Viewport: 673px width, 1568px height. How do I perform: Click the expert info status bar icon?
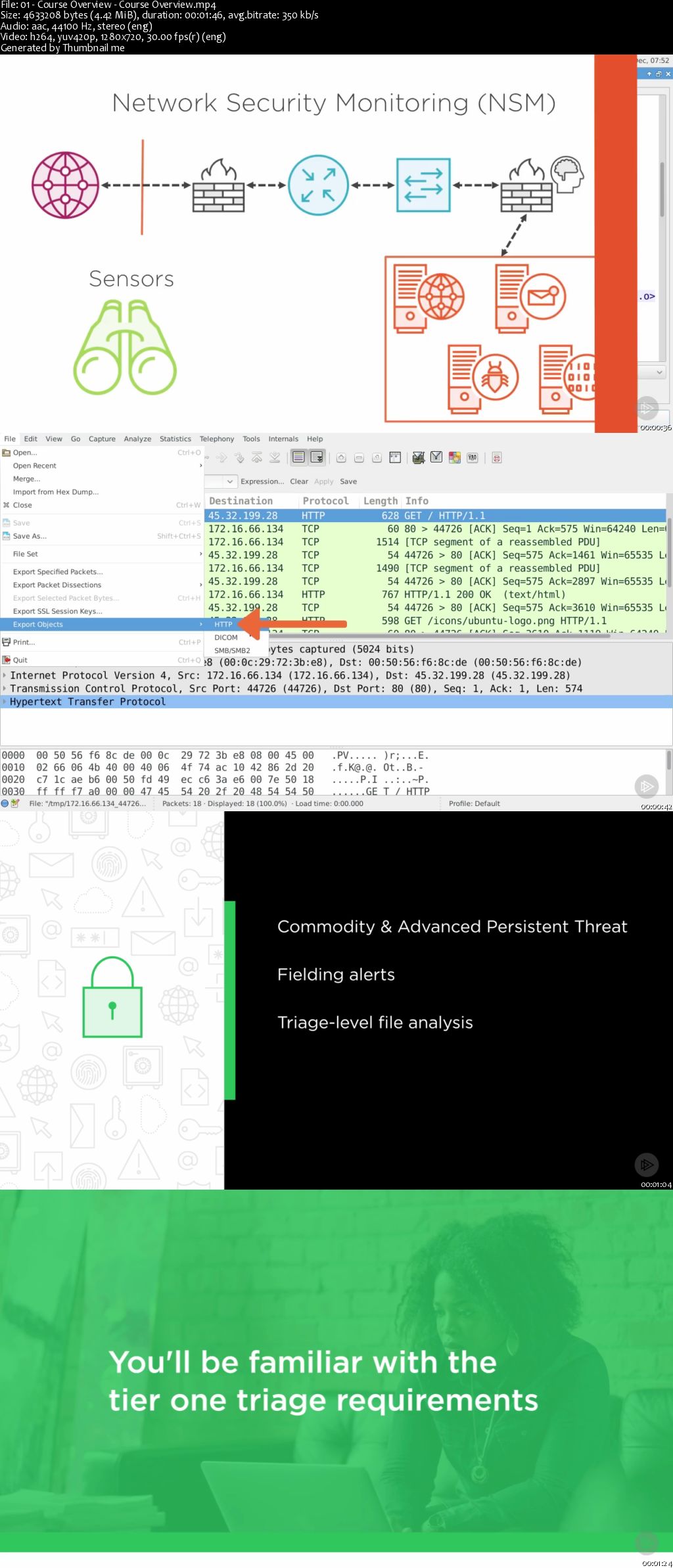pyautogui.click(x=5, y=803)
